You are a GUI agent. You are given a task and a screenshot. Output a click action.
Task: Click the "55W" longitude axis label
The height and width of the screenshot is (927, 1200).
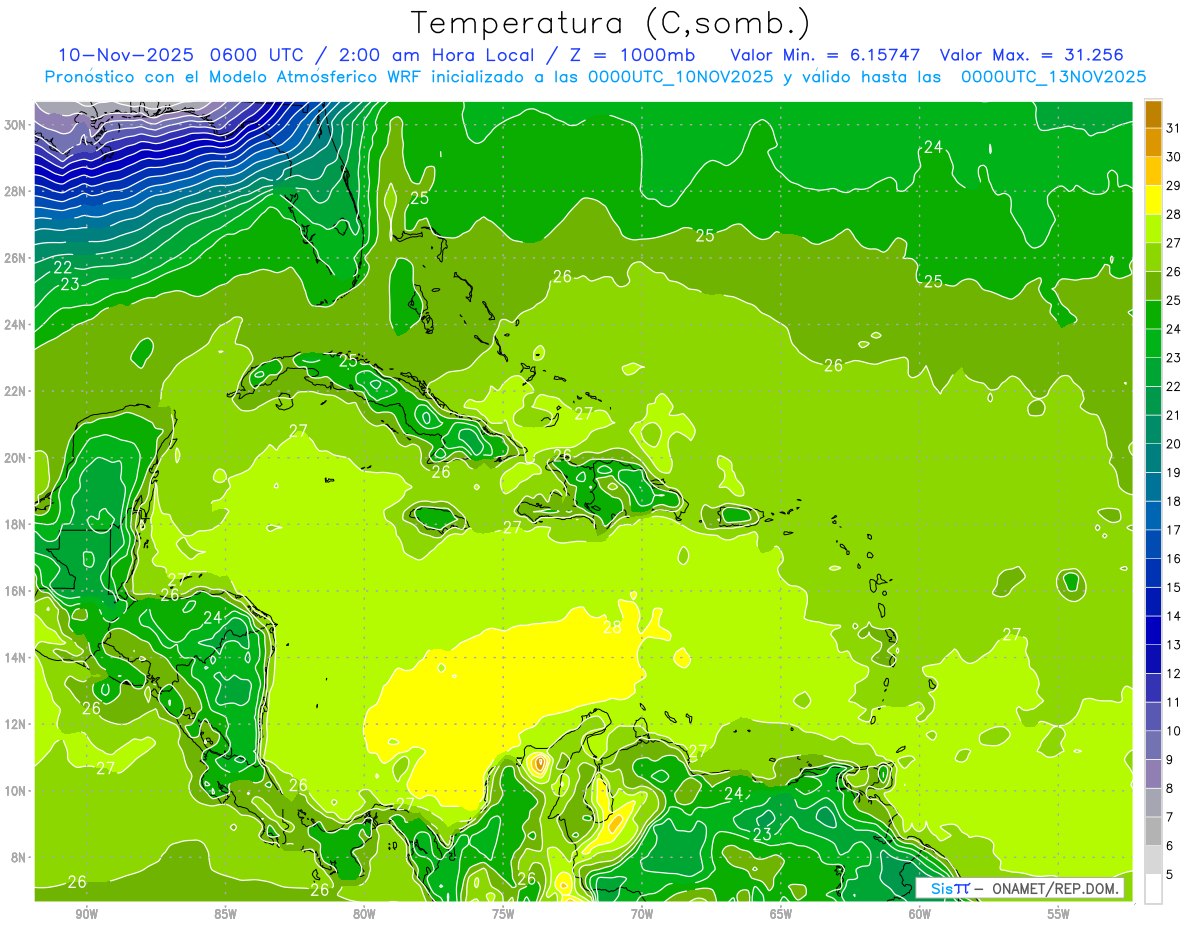pyautogui.click(x=1059, y=913)
